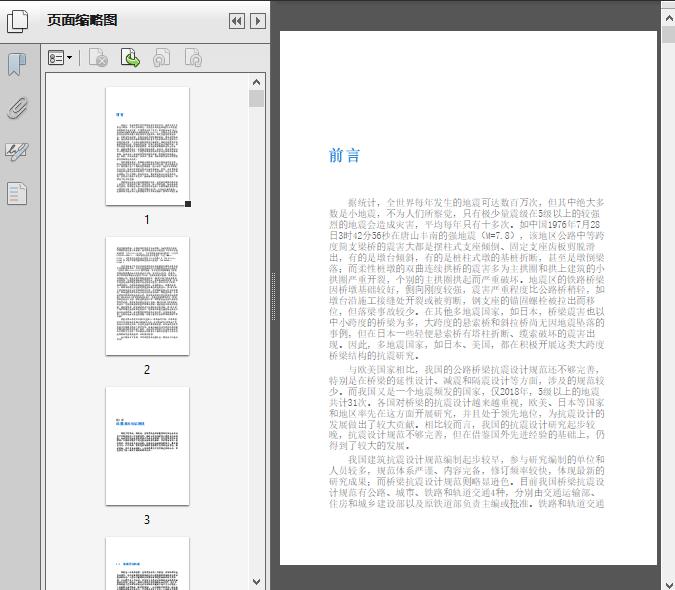Click the 前言 heading in the document
The height and width of the screenshot is (590, 675).
[344, 156]
